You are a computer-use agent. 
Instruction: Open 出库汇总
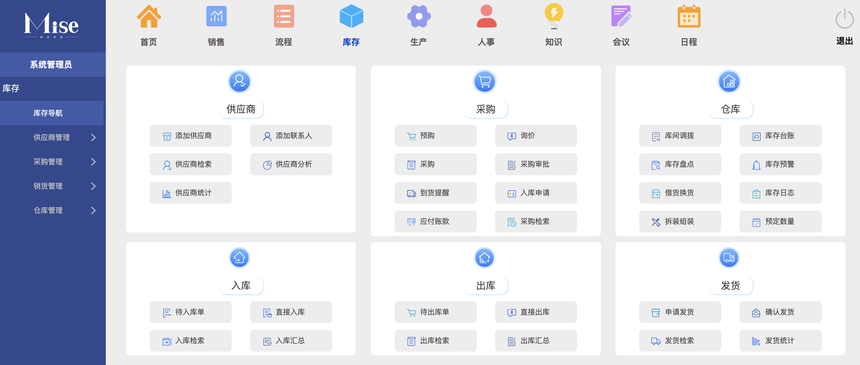coord(536,341)
